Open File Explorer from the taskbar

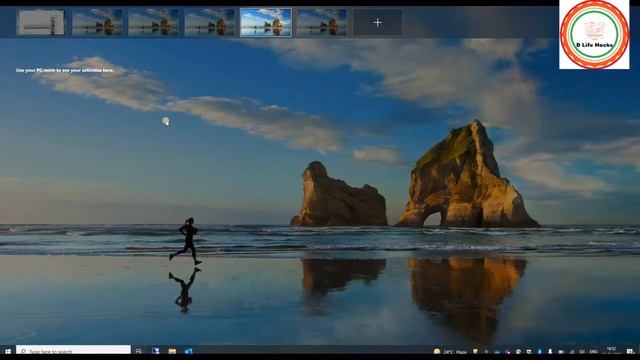click(172, 351)
